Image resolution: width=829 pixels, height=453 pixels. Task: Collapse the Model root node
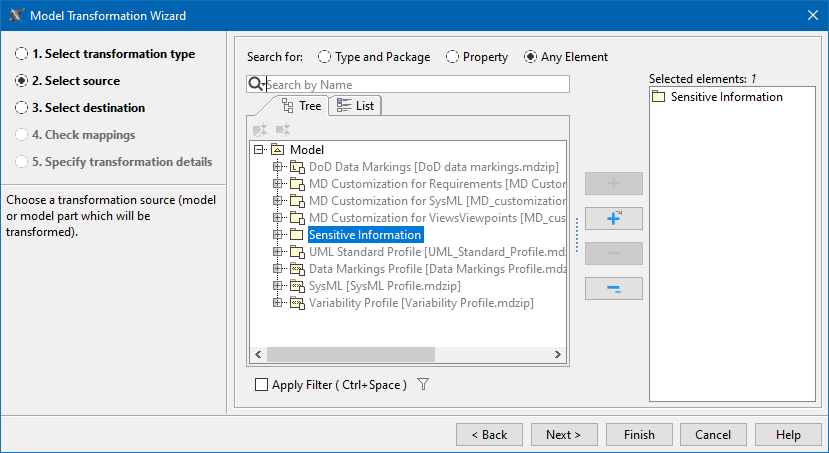pos(259,150)
